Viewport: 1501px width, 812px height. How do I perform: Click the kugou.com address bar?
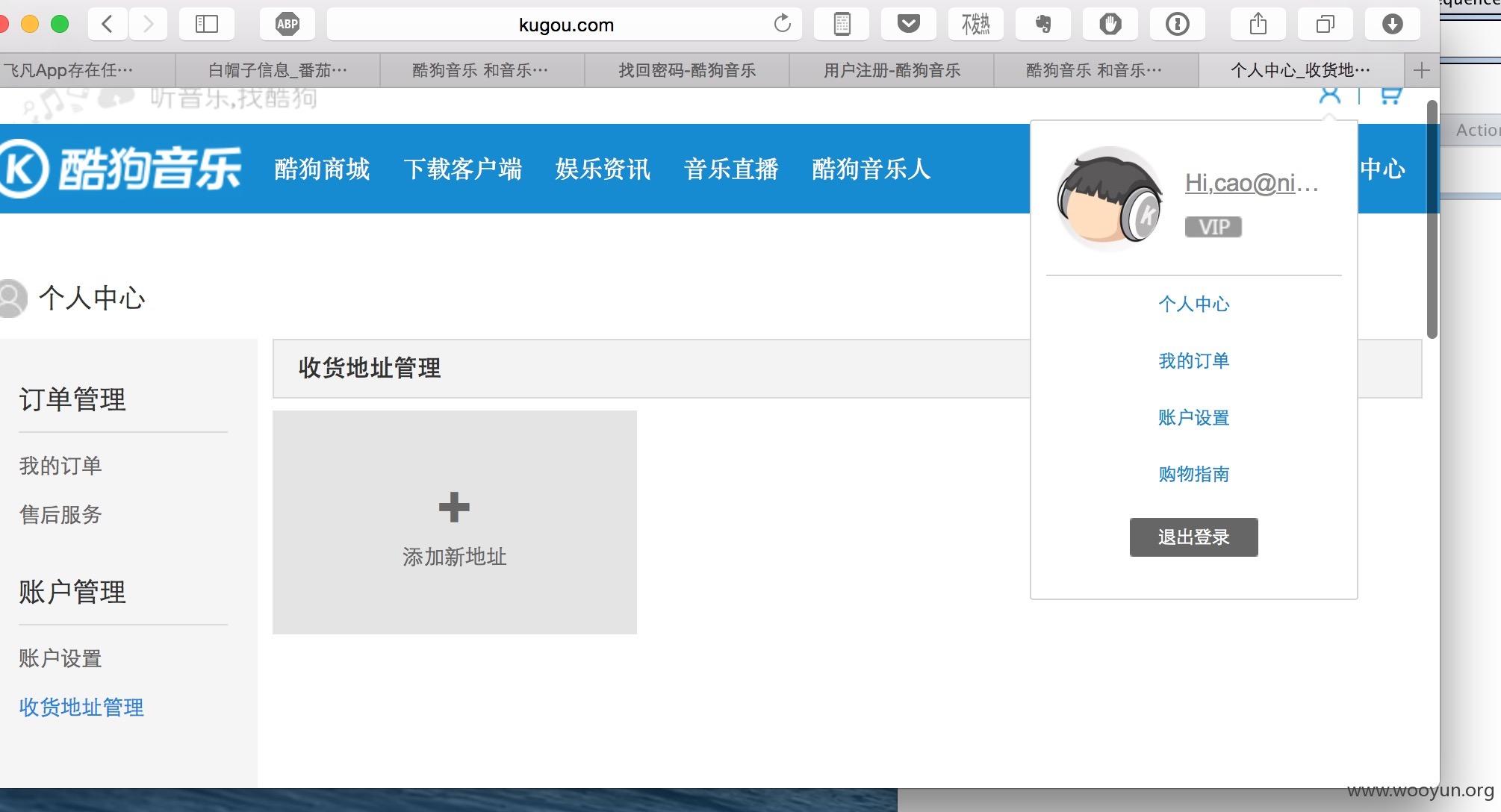[565, 24]
